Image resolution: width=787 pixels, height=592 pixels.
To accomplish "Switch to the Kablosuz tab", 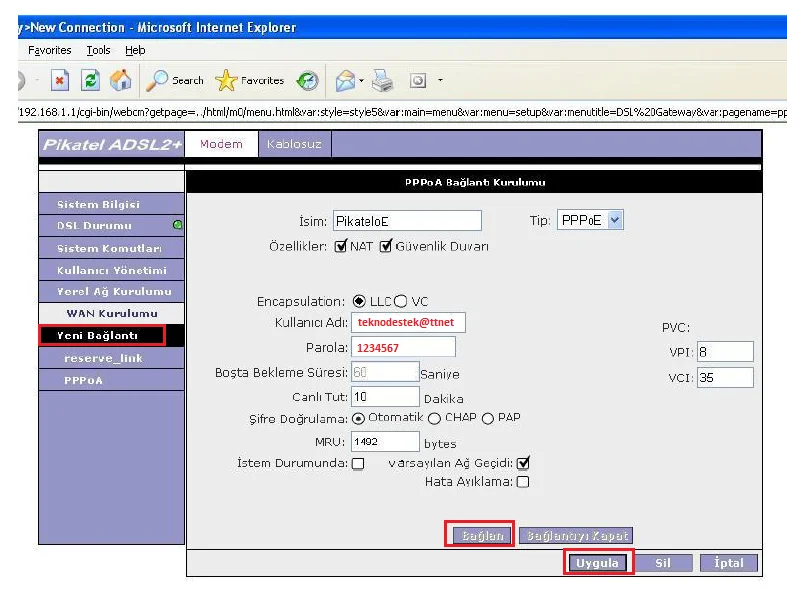I will tap(294, 144).
